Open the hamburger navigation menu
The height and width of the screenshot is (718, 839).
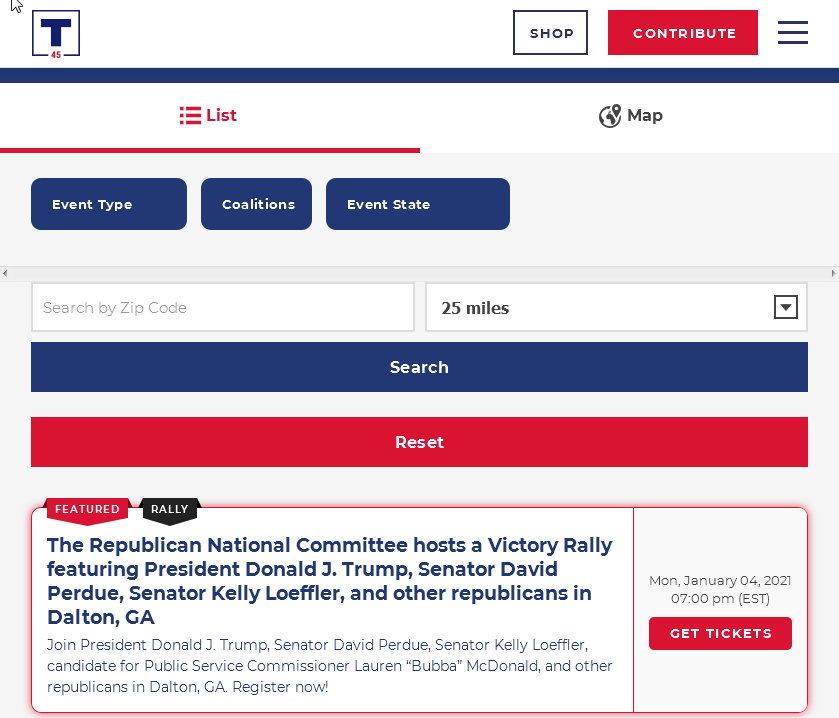pos(792,33)
